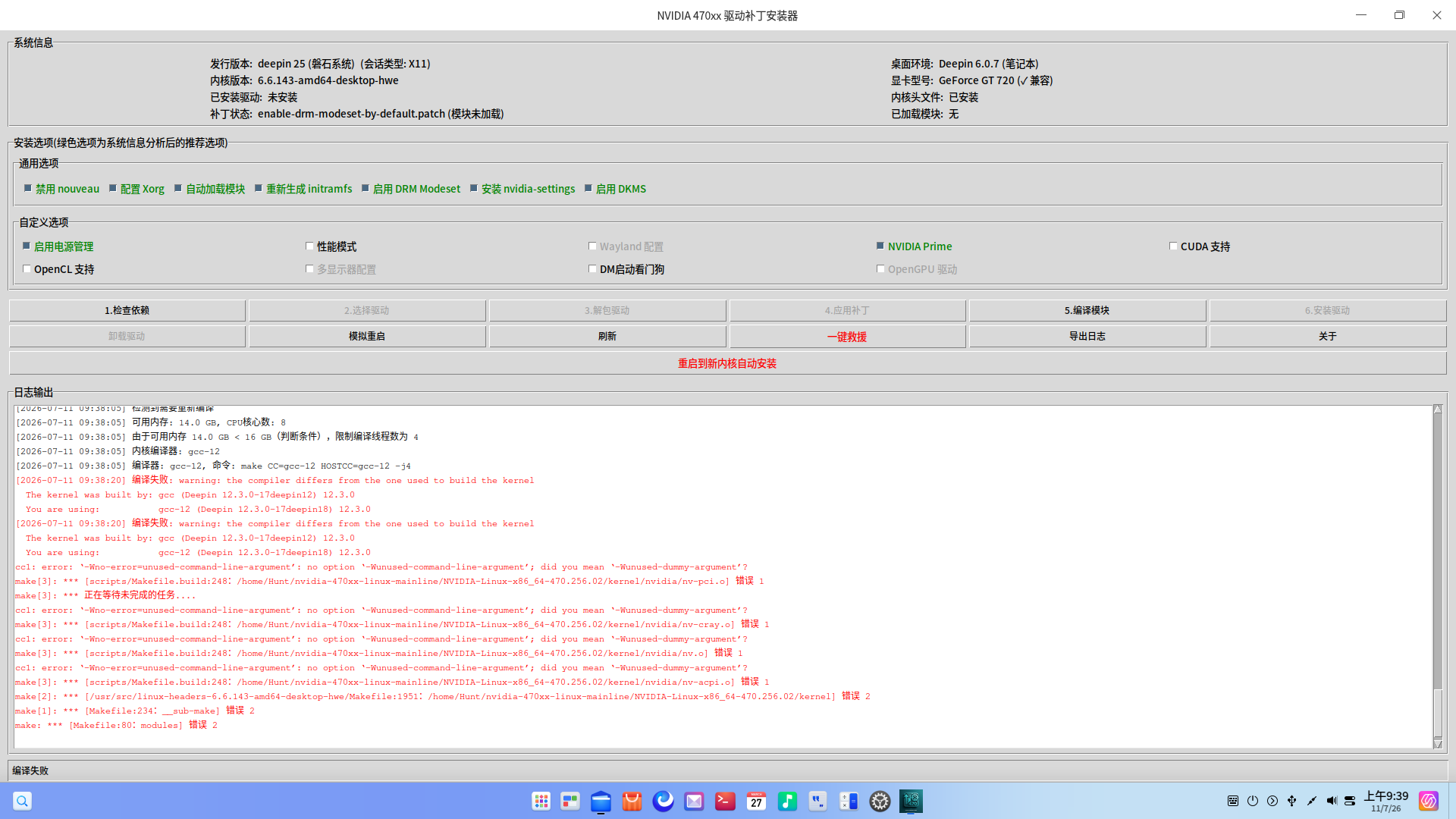Enable the 性能模式 checkbox
This screenshot has height=819, width=1456.
(x=309, y=246)
